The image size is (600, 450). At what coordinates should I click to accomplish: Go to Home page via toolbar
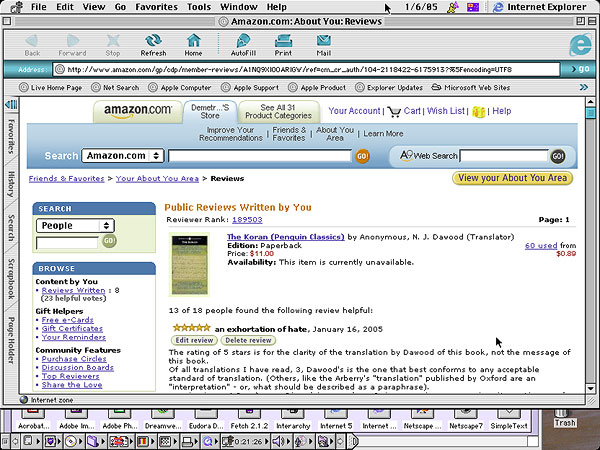193,45
